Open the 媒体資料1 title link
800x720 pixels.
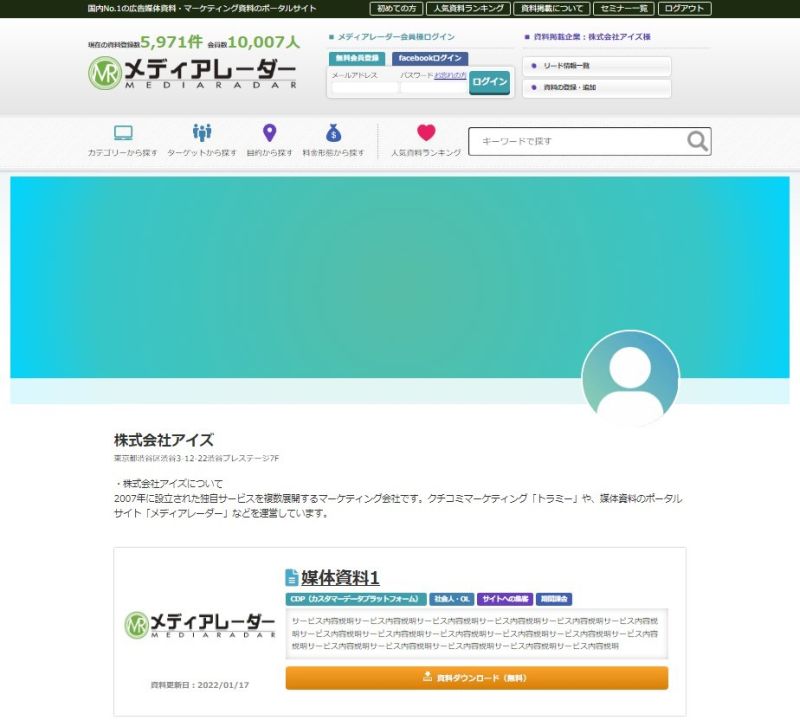point(340,578)
